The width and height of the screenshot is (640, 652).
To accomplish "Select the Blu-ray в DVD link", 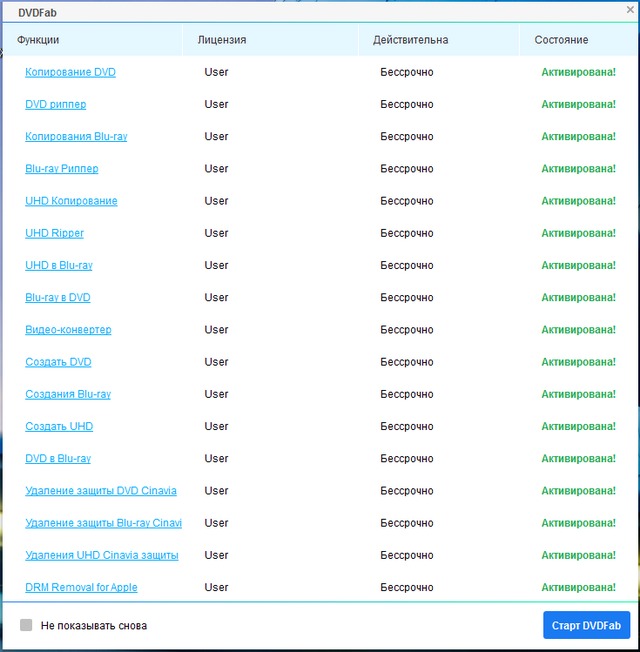I will 58,297.
